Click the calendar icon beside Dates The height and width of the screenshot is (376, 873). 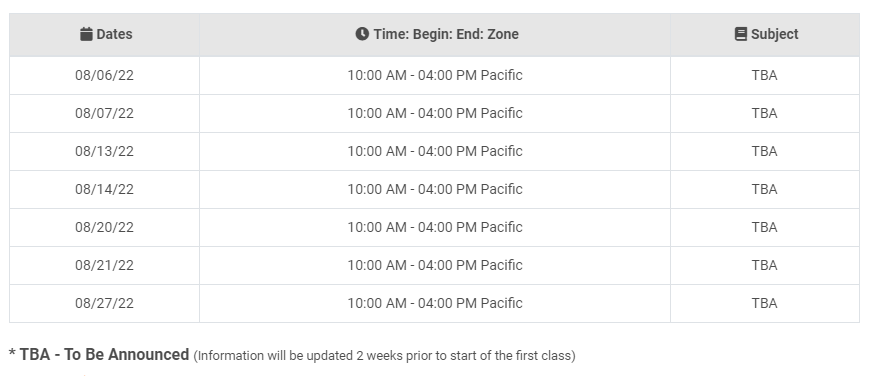pyautogui.click(x=86, y=34)
